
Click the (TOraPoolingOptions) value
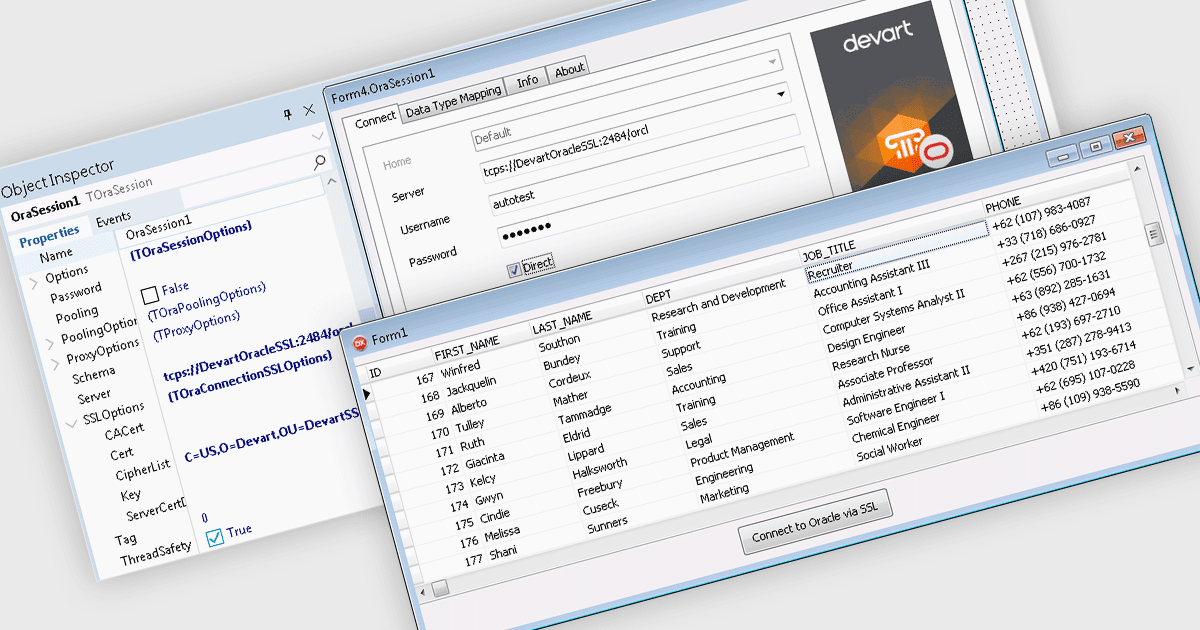click(x=206, y=301)
